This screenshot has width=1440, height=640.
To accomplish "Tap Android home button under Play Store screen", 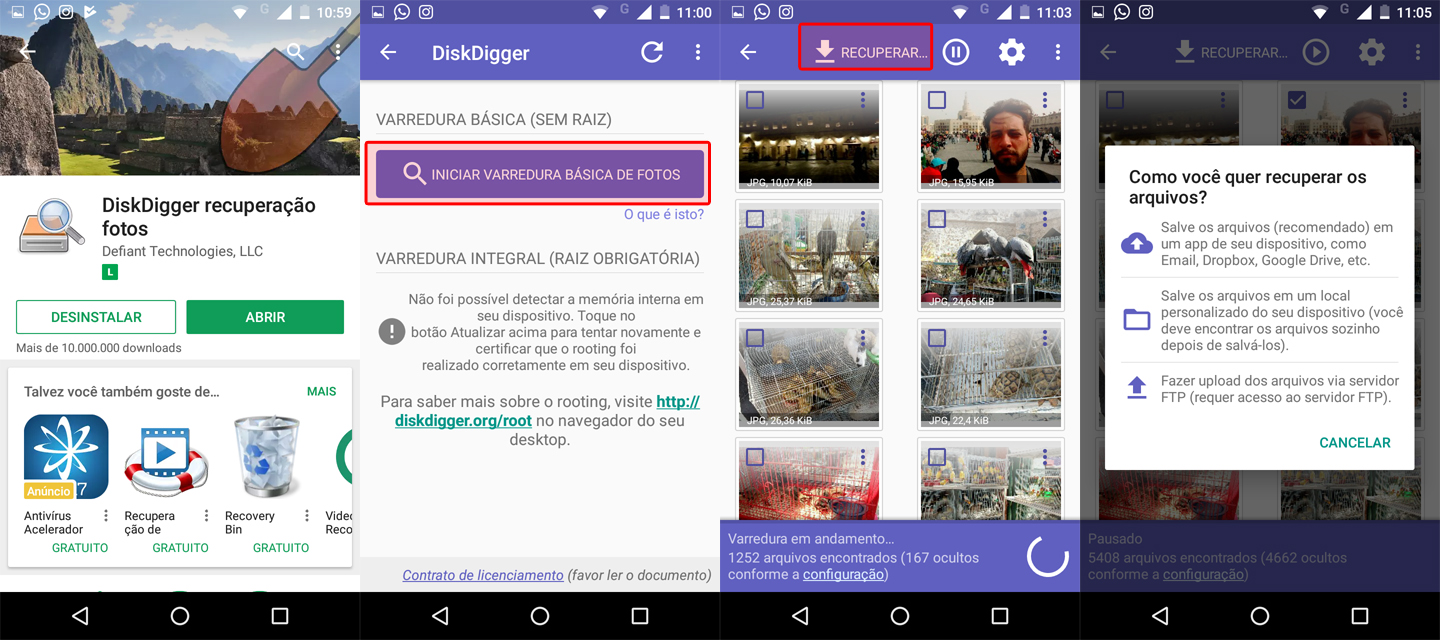I will pyautogui.click(x=180, y=616).
